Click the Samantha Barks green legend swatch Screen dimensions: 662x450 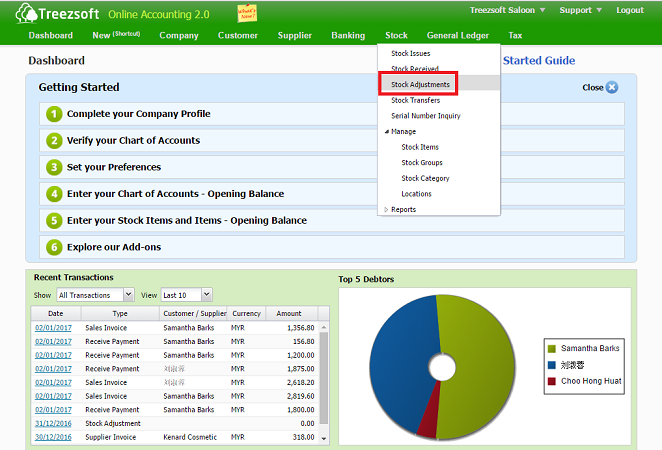551,348
